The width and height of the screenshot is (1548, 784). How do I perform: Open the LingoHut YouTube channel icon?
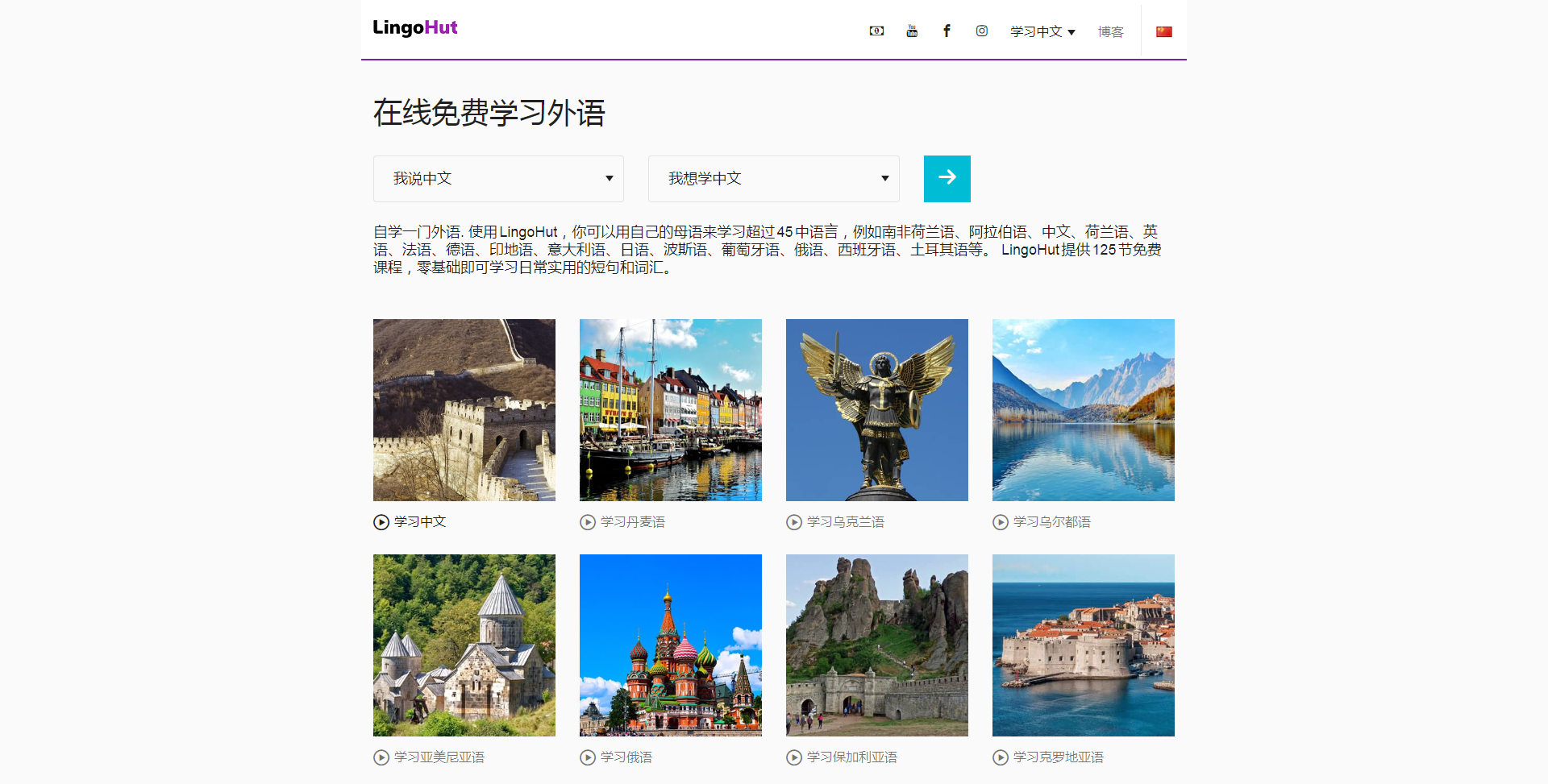click(x=912, y=31)
